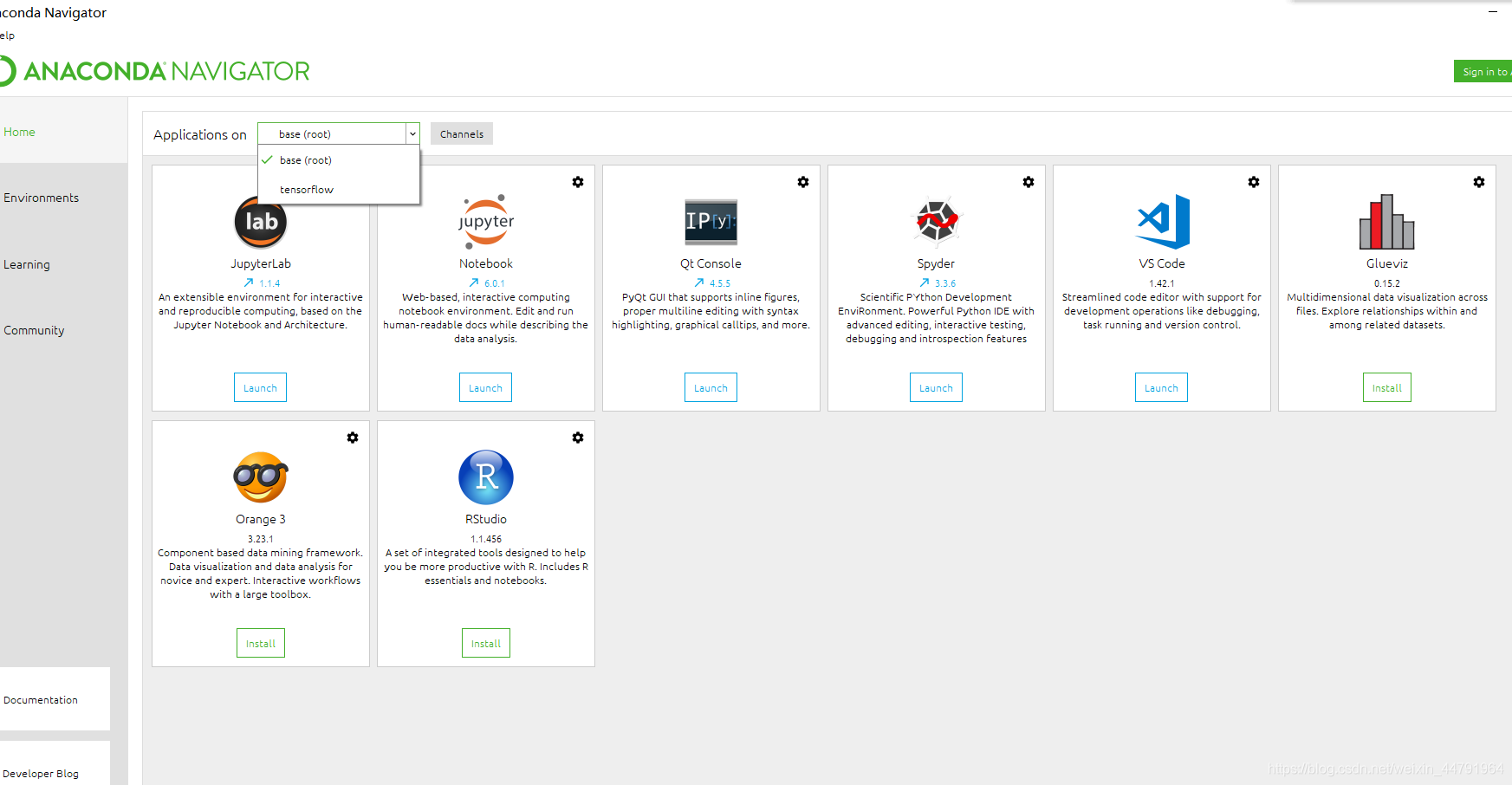The width and height of the screenshot is (1512, 785).
Task: Click the Qt Console IPython logo
Action: pyautogui.click(x=711, y=222)
